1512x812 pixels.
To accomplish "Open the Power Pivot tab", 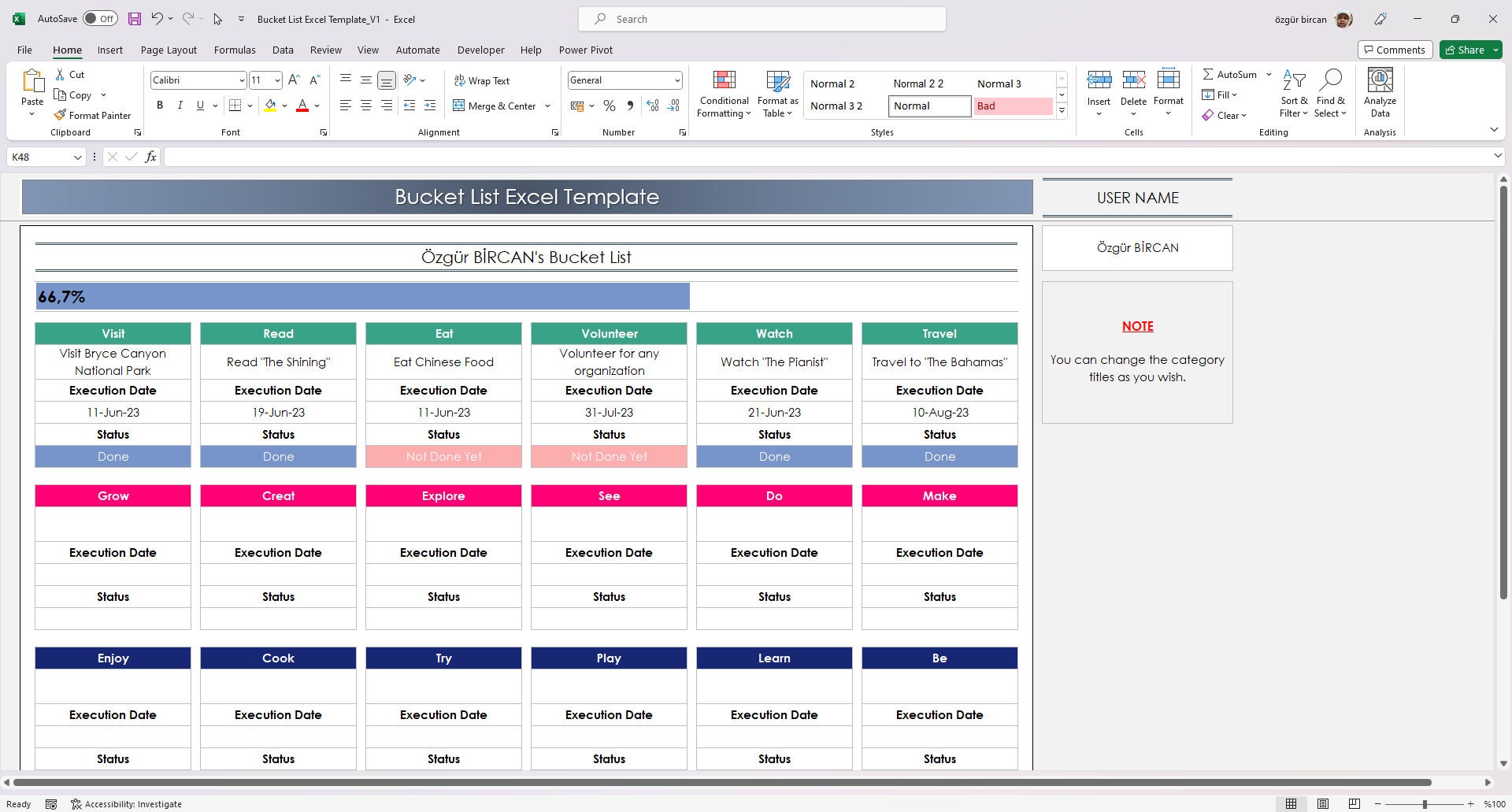I will pyautogui.click(x=585, y=50).
